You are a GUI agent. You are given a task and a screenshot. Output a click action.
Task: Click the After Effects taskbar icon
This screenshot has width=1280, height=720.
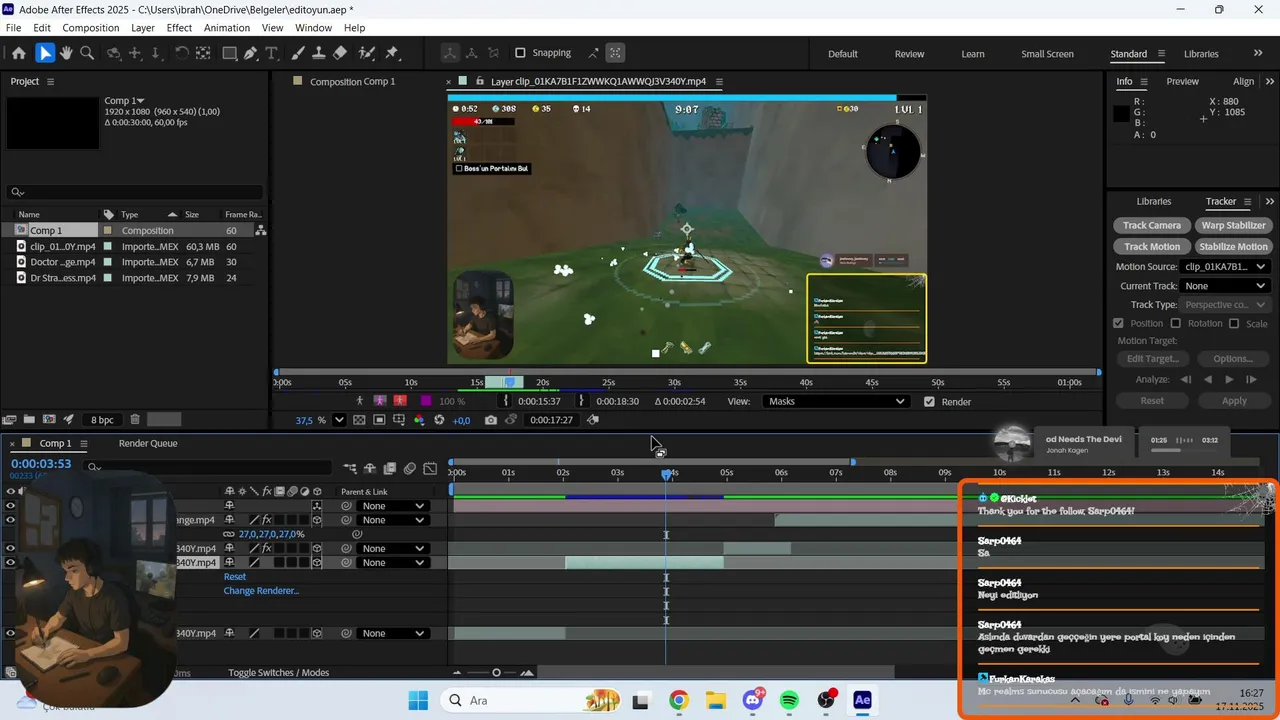(x=862, y=700)
